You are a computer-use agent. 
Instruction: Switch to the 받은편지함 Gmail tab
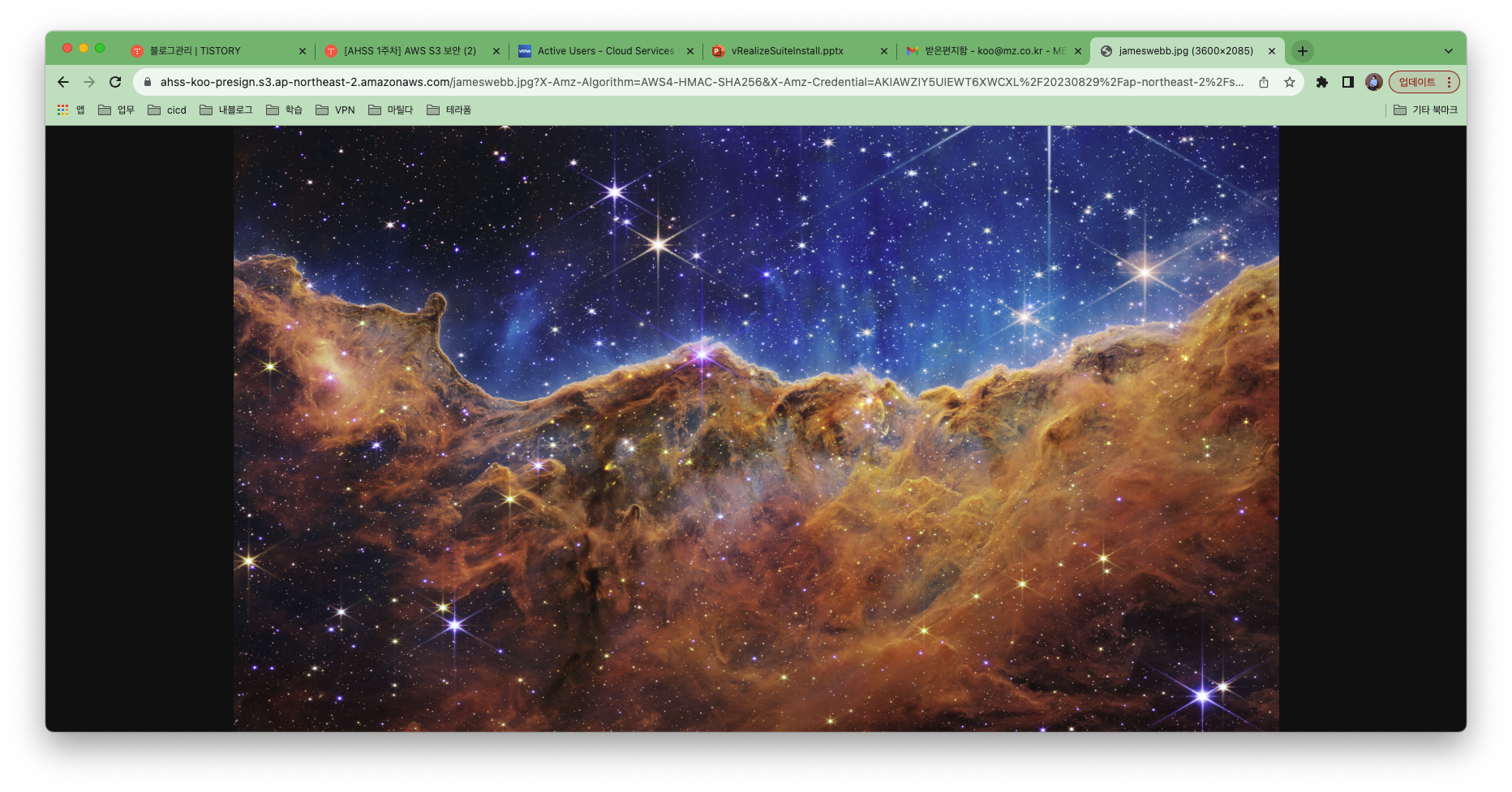pos(994,51)
